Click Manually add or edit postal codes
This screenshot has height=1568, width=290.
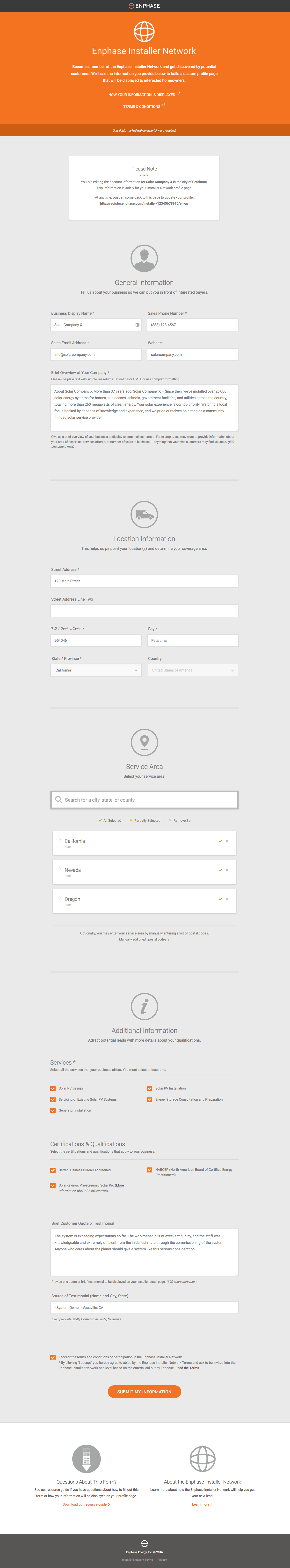(x=144, y=939)
